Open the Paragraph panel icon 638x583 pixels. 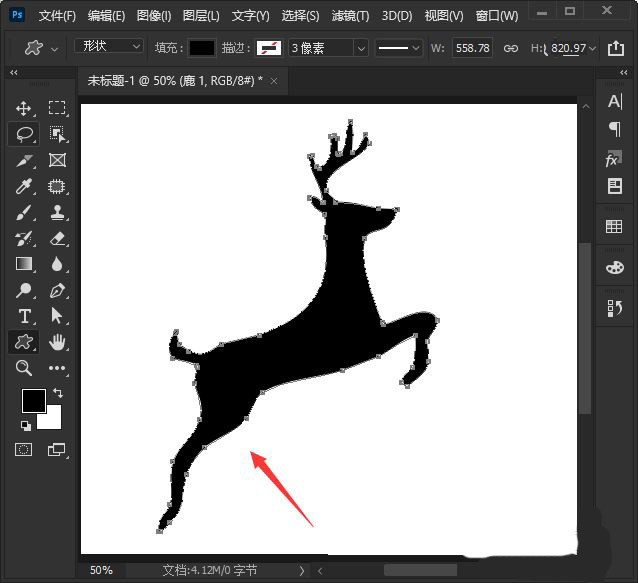point(615,129)
